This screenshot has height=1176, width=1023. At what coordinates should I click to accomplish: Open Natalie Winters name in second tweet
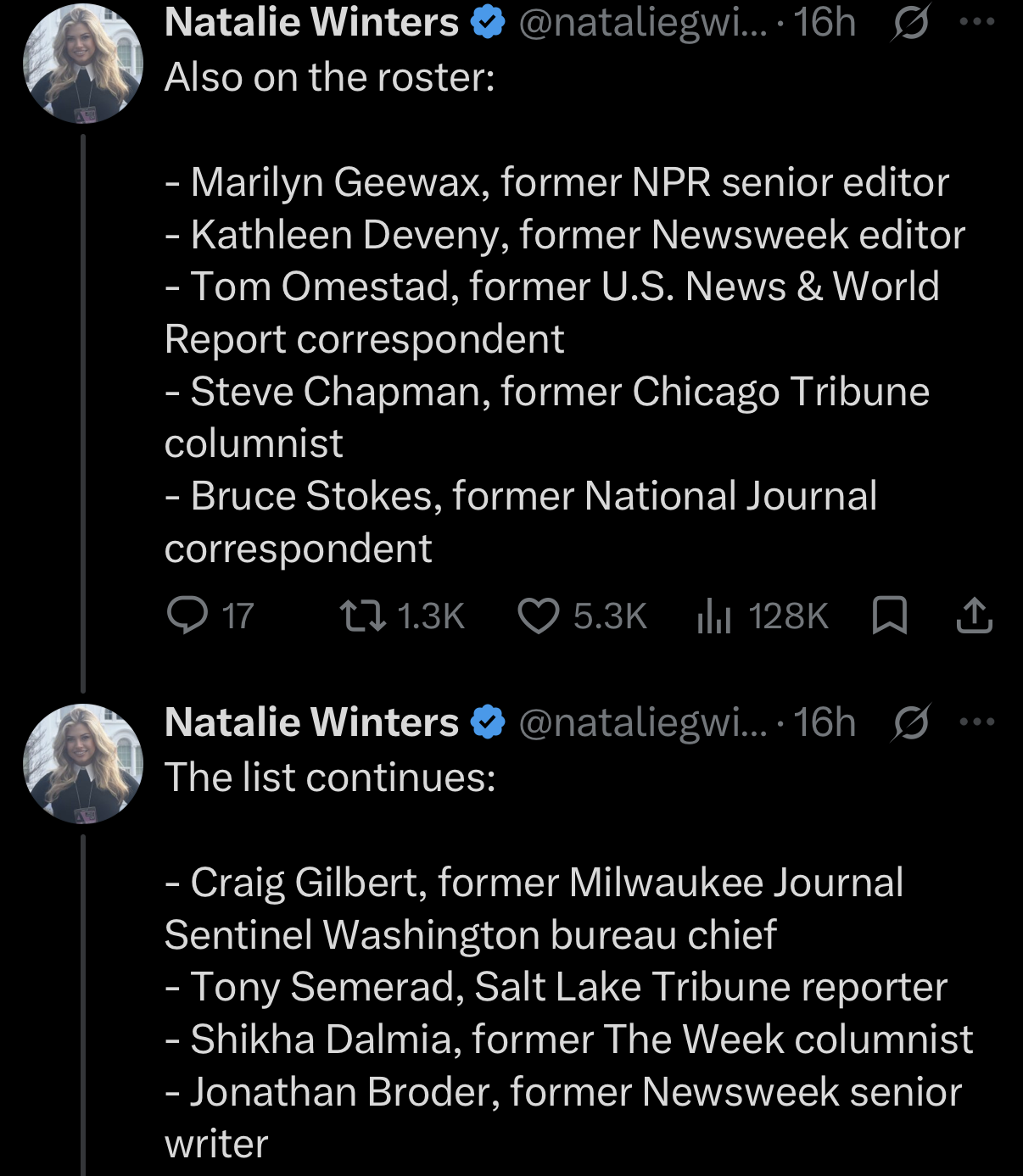(311, 722)
